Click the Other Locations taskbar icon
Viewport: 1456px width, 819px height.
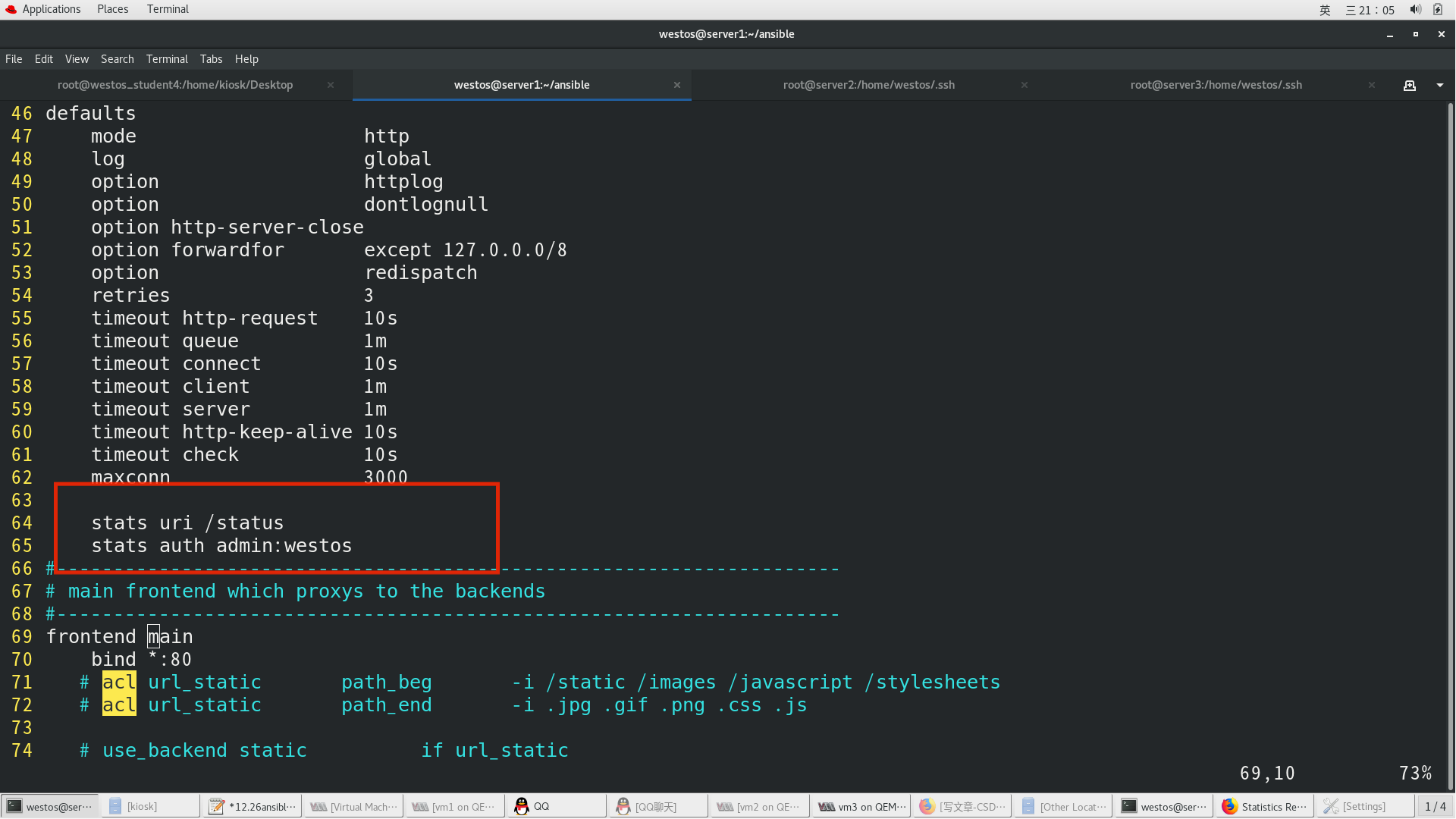1066,806
